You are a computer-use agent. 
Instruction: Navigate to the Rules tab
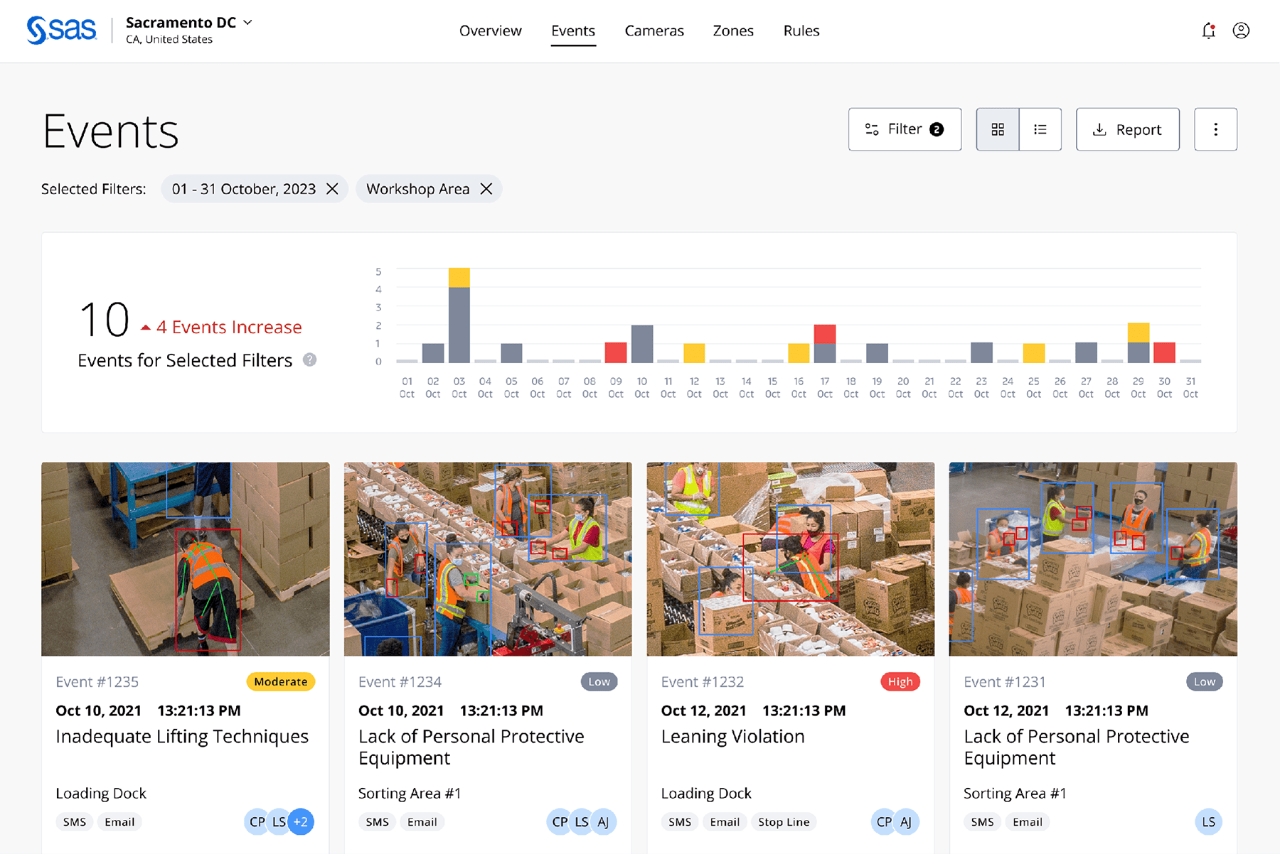click(x=801, y=31)
